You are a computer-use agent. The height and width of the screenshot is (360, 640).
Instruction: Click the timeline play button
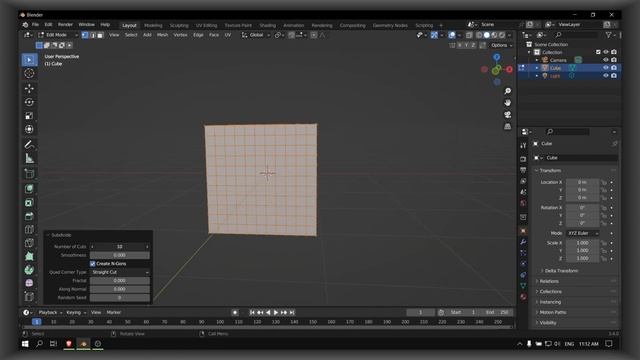coord(276,313)
